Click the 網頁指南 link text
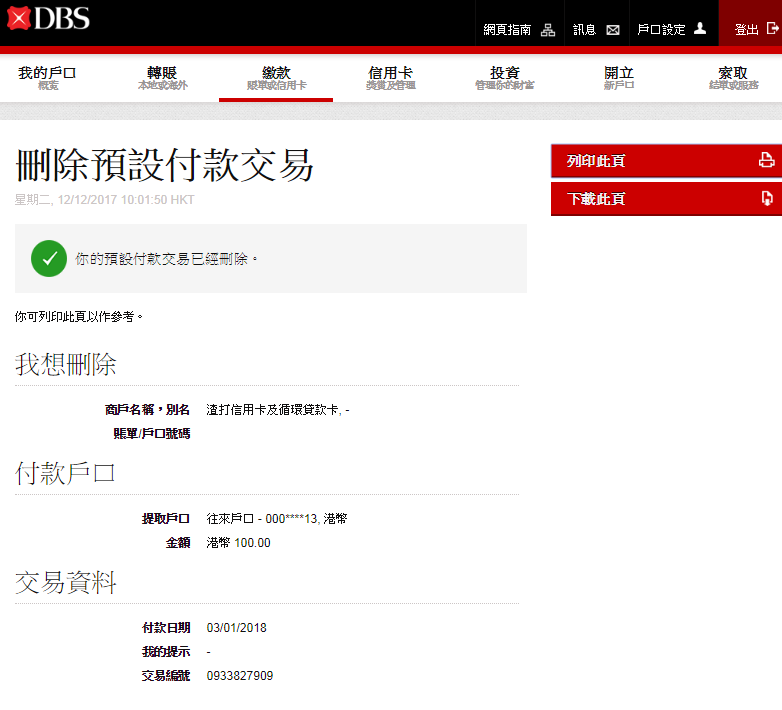The image size is (782, 710). pos(508,30)
